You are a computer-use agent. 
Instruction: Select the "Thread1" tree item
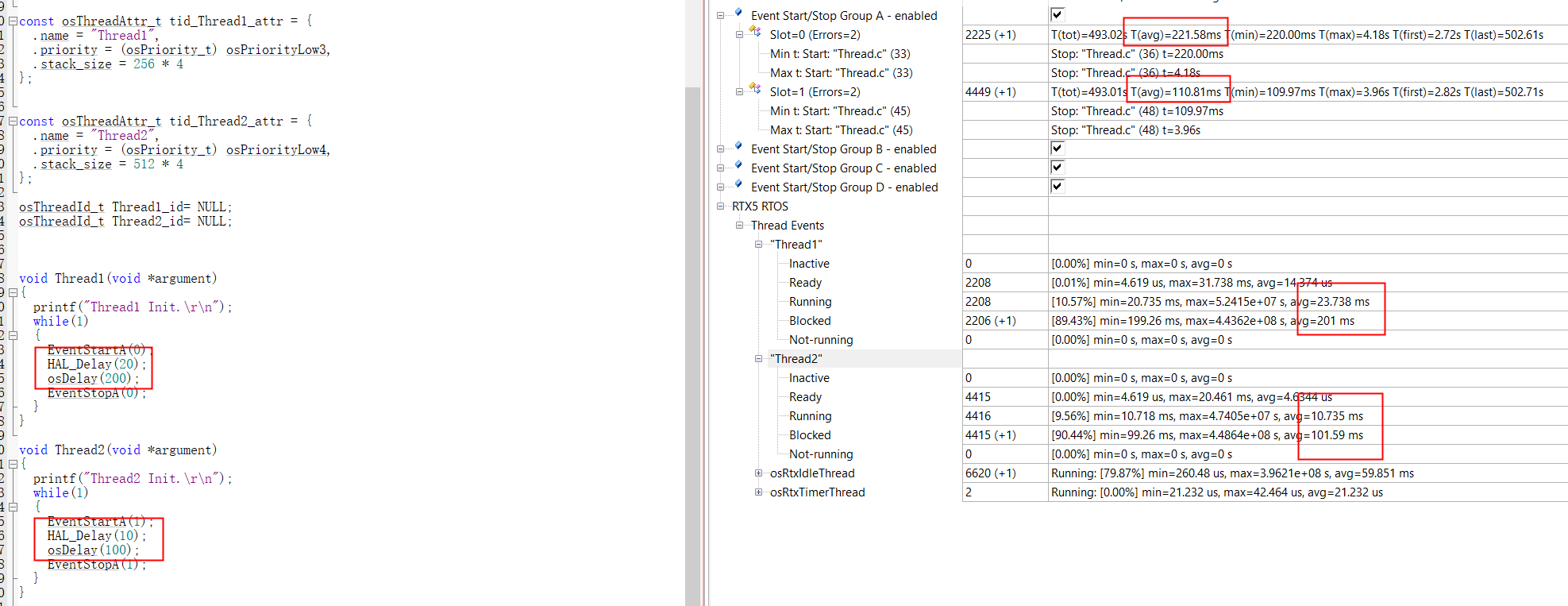coord(796,245)
